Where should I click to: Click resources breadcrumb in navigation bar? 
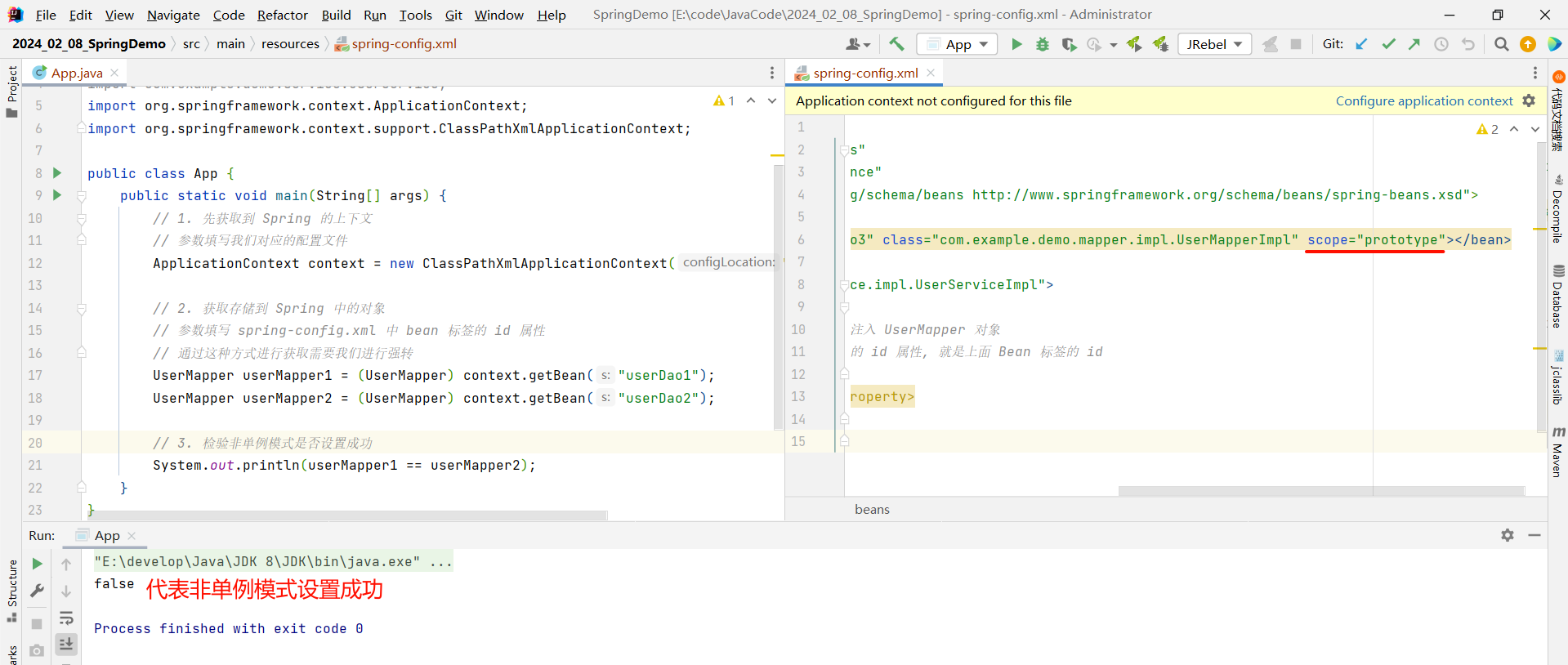click(290, 44)
